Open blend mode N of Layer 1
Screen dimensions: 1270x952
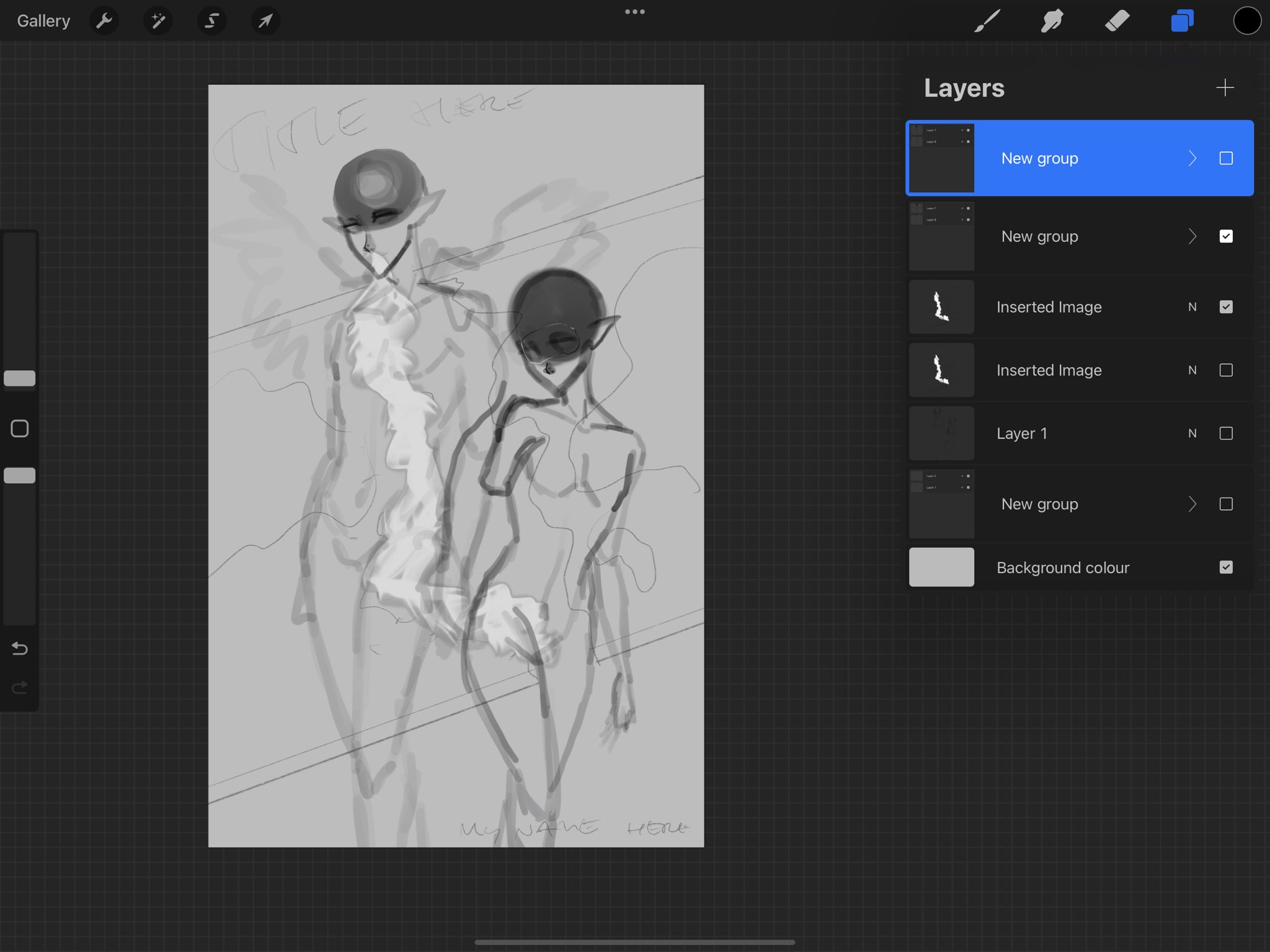pos(1192,434)
